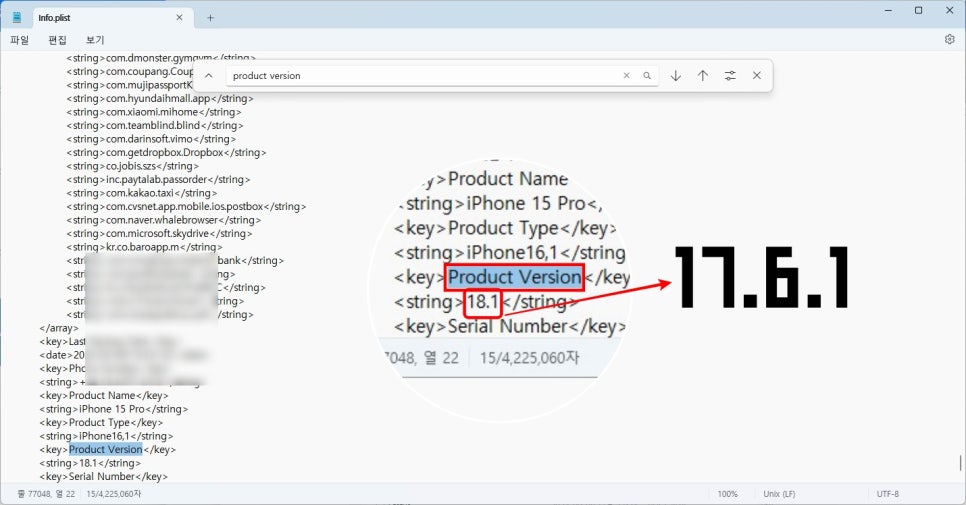The height and width of the screenshot is (505, 966).
Task: Expand the replace chevron in find bar
Action: click(x=208, y=75)
